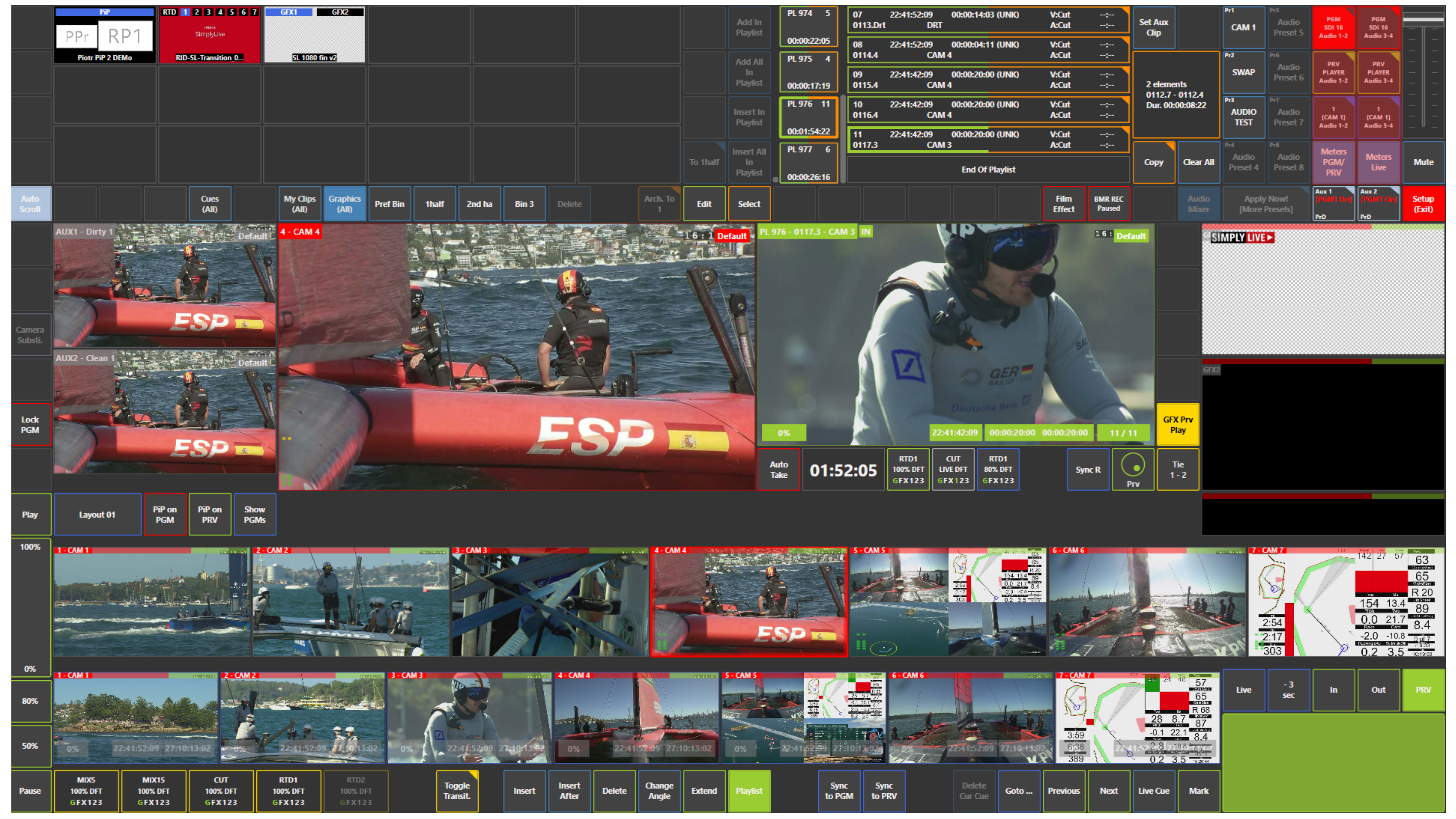
Task: Click Copy in the playlist panel
Action: point(1153,162)
